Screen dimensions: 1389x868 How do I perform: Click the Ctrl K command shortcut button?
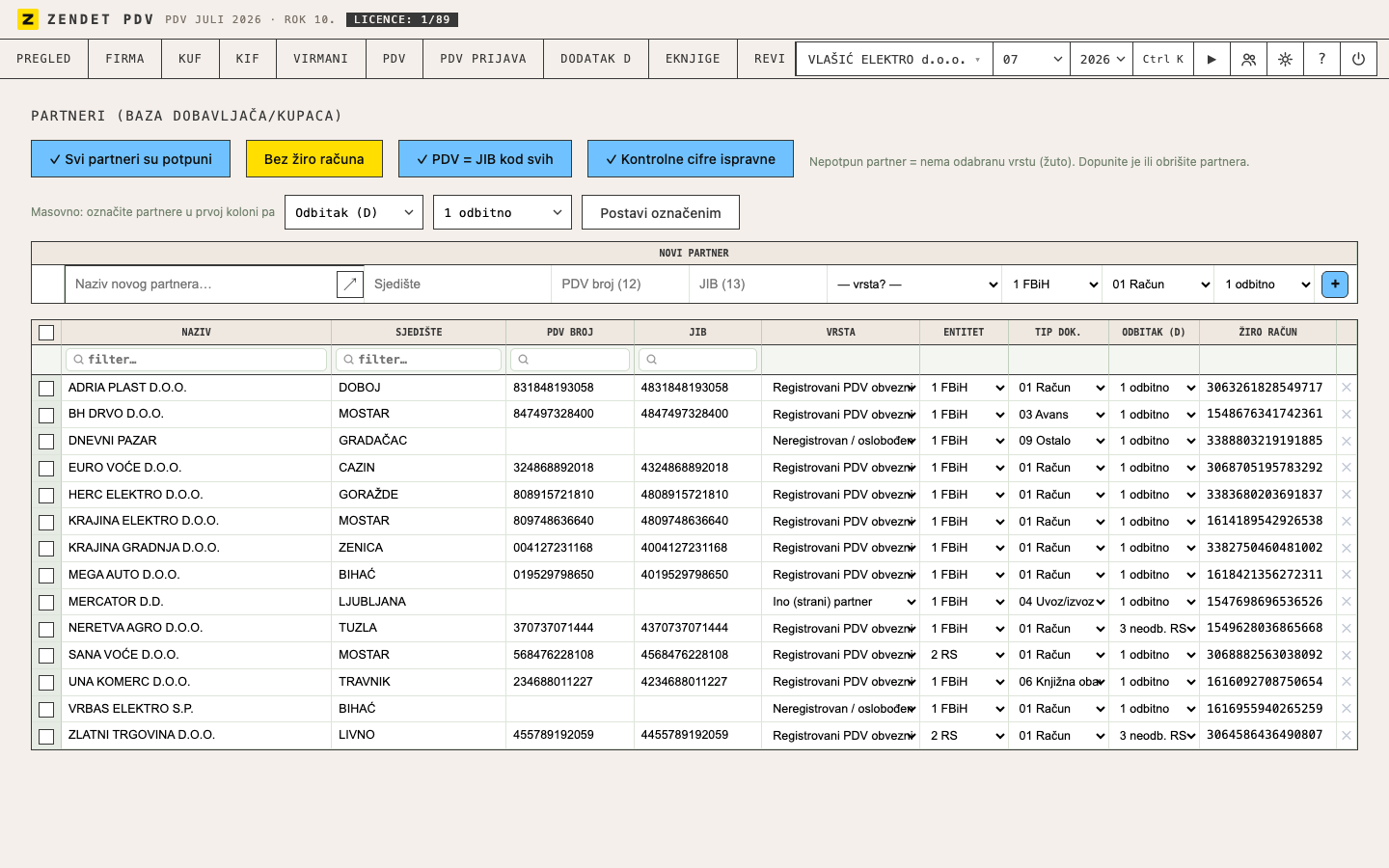1162,59
